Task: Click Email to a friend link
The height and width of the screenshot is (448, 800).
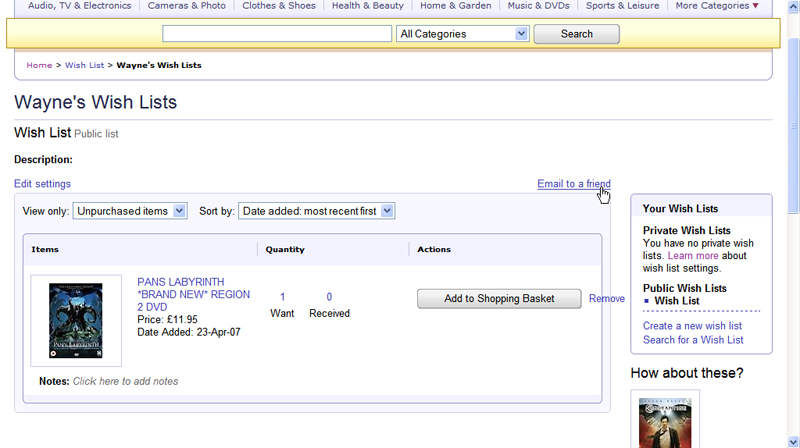Action: 573,184
